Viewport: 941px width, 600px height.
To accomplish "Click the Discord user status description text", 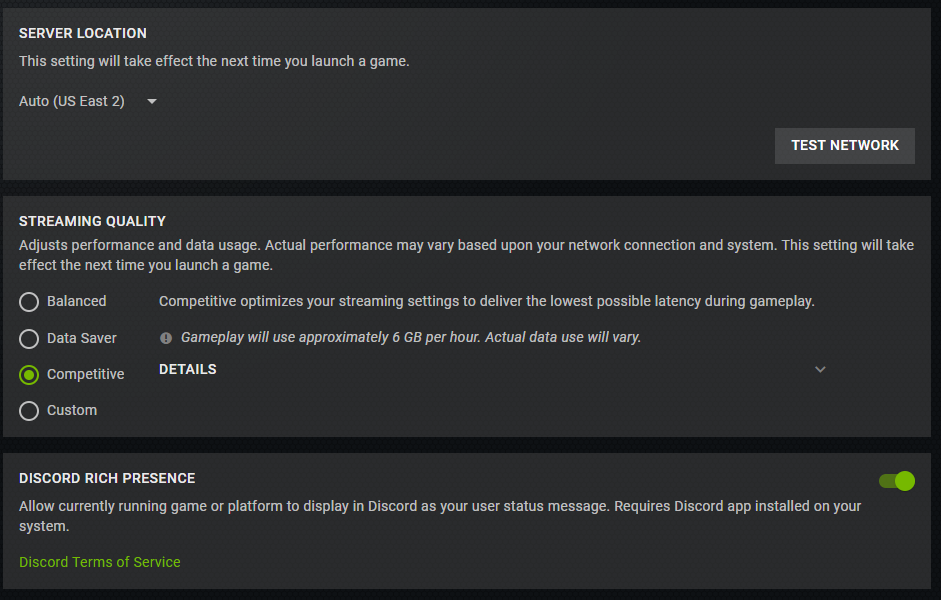I will click(x=440, y=516).
